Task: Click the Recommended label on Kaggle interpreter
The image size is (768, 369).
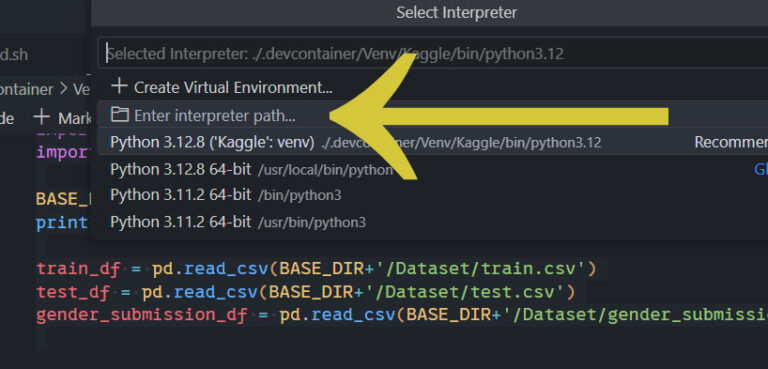Action: pyautogui.click(x=731, y=142)
